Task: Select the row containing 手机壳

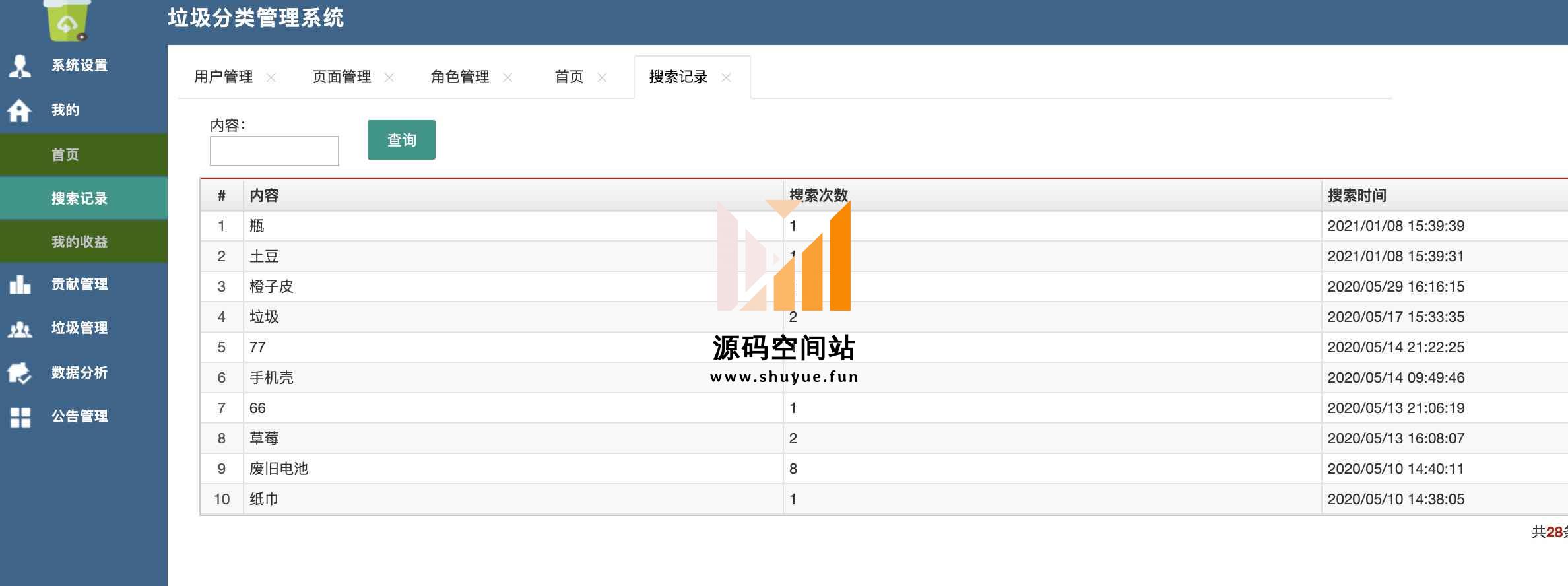Action: [884, 378]
